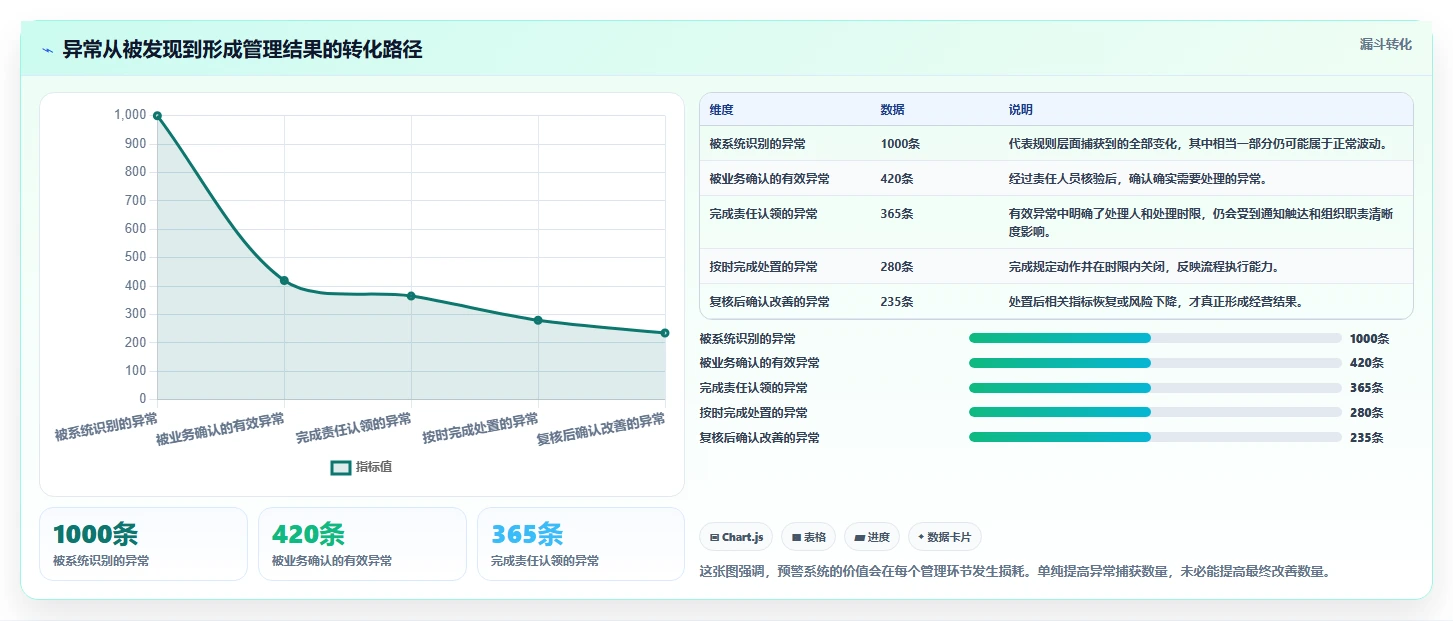The image size is (1453, 621).
Task: Click the y-axis value 500
Action: 134,257
